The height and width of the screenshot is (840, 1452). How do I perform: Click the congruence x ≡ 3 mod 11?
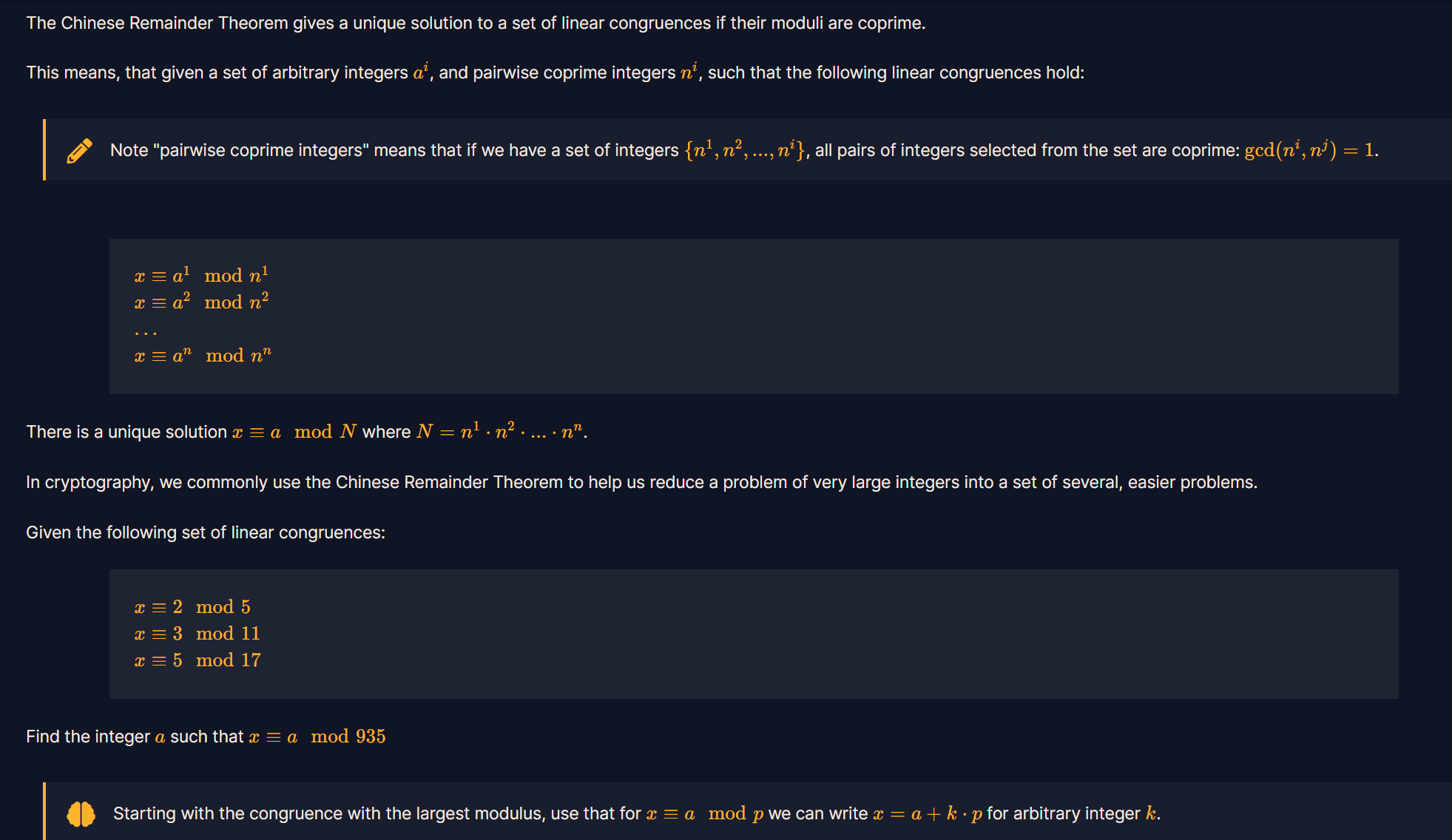pyautogui.click(x=197, y=634)
